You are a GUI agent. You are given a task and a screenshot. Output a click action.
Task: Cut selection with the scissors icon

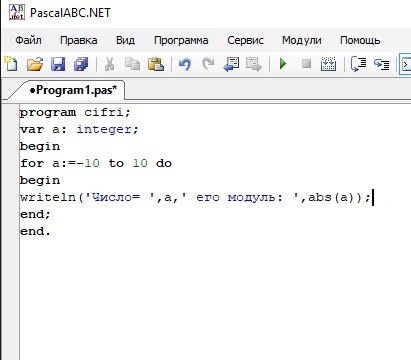pyautogui.click(x=109, y=63)
